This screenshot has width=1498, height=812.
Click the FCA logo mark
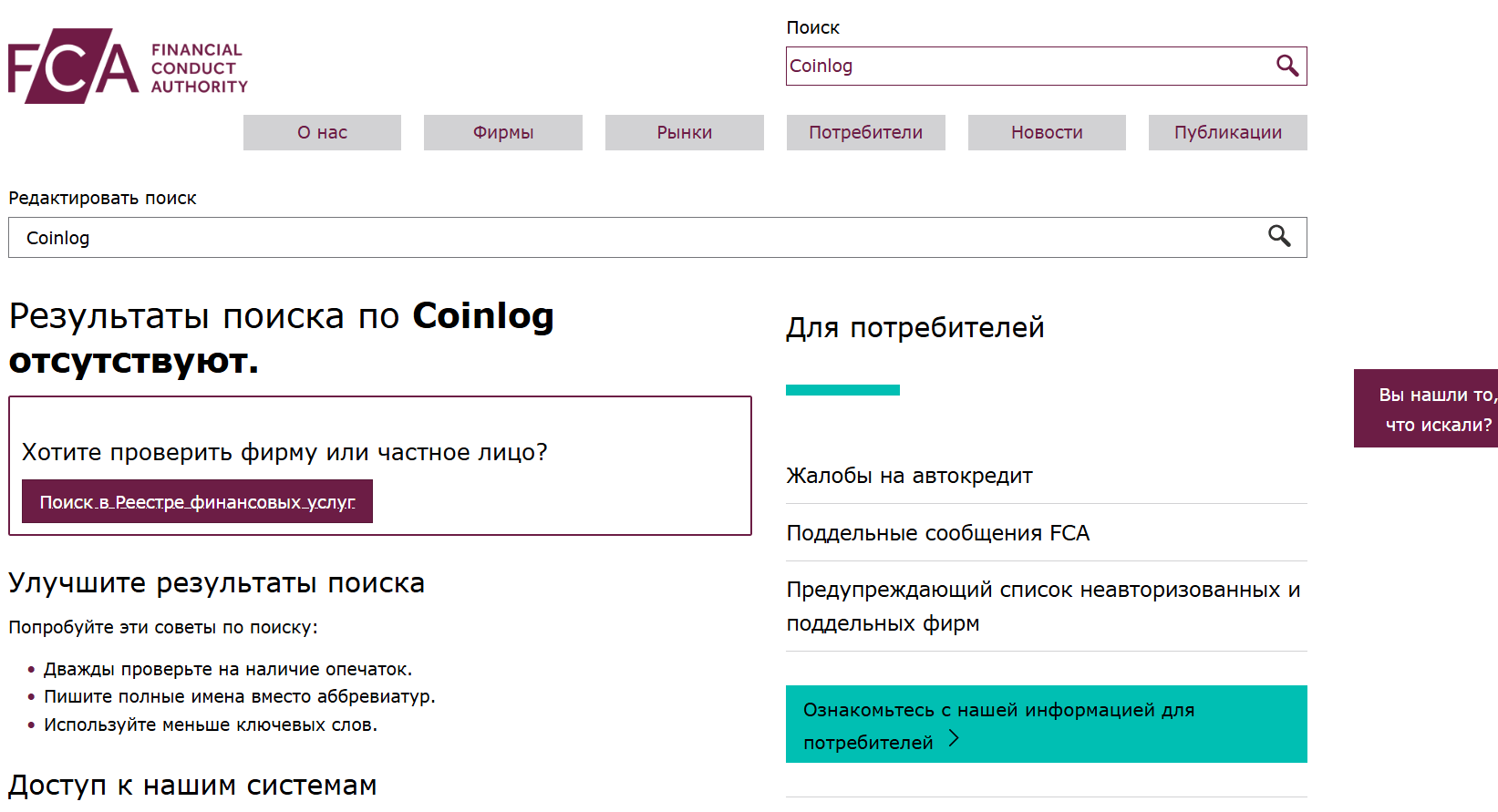click(73, 67)
